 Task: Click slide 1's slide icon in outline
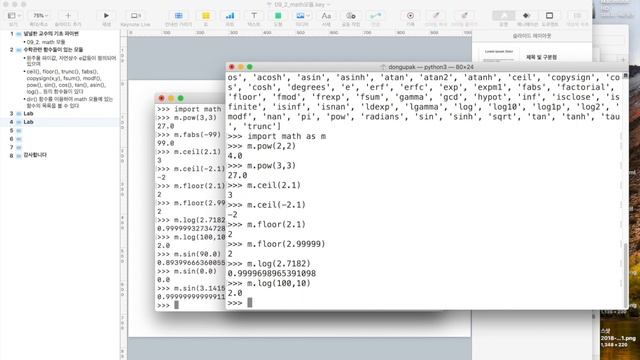pos(19,34)
